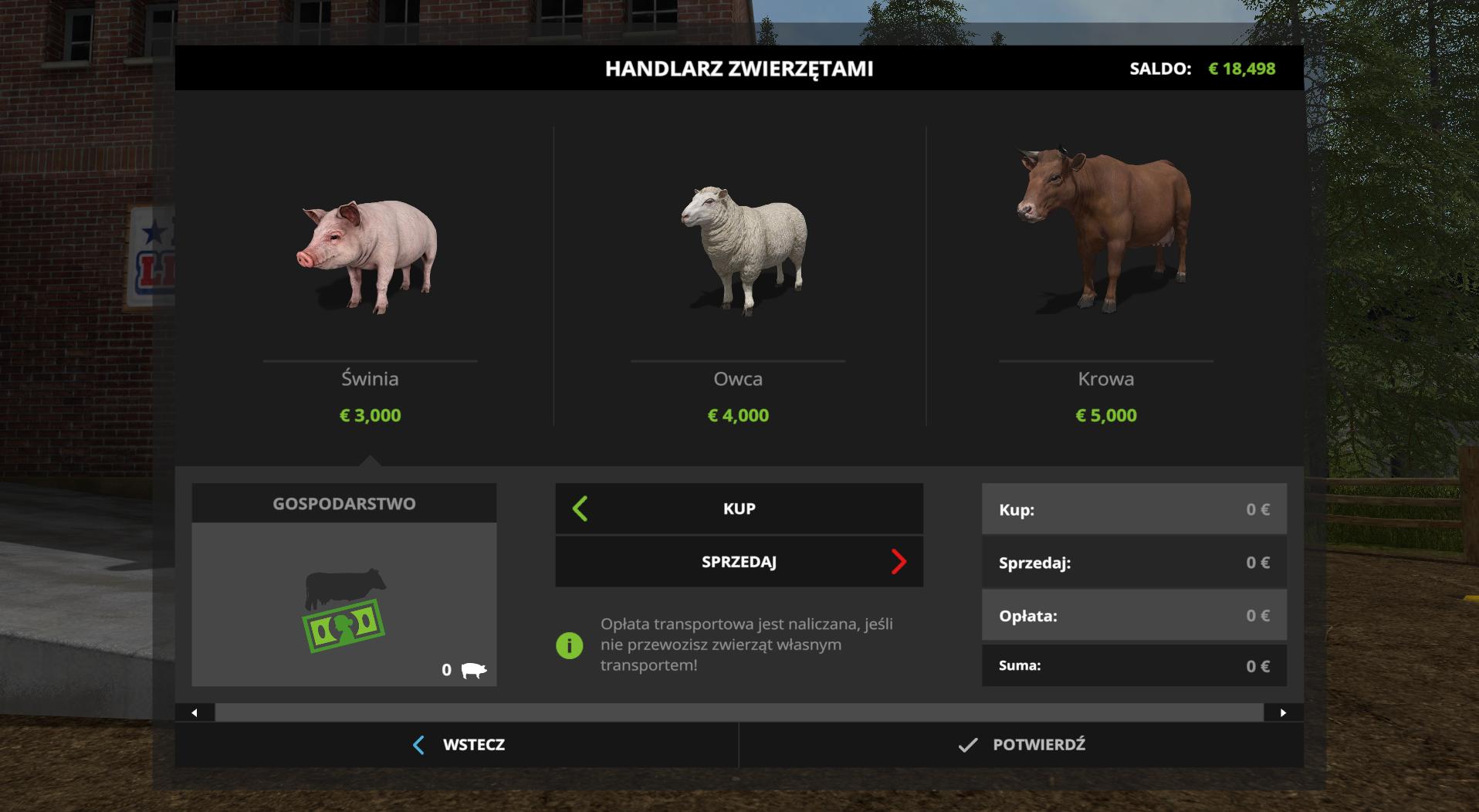The width and height of the screenshot is (1479, 812).
Task: Click the SPRZEDAJ sell row
Action: click(739, 562)
